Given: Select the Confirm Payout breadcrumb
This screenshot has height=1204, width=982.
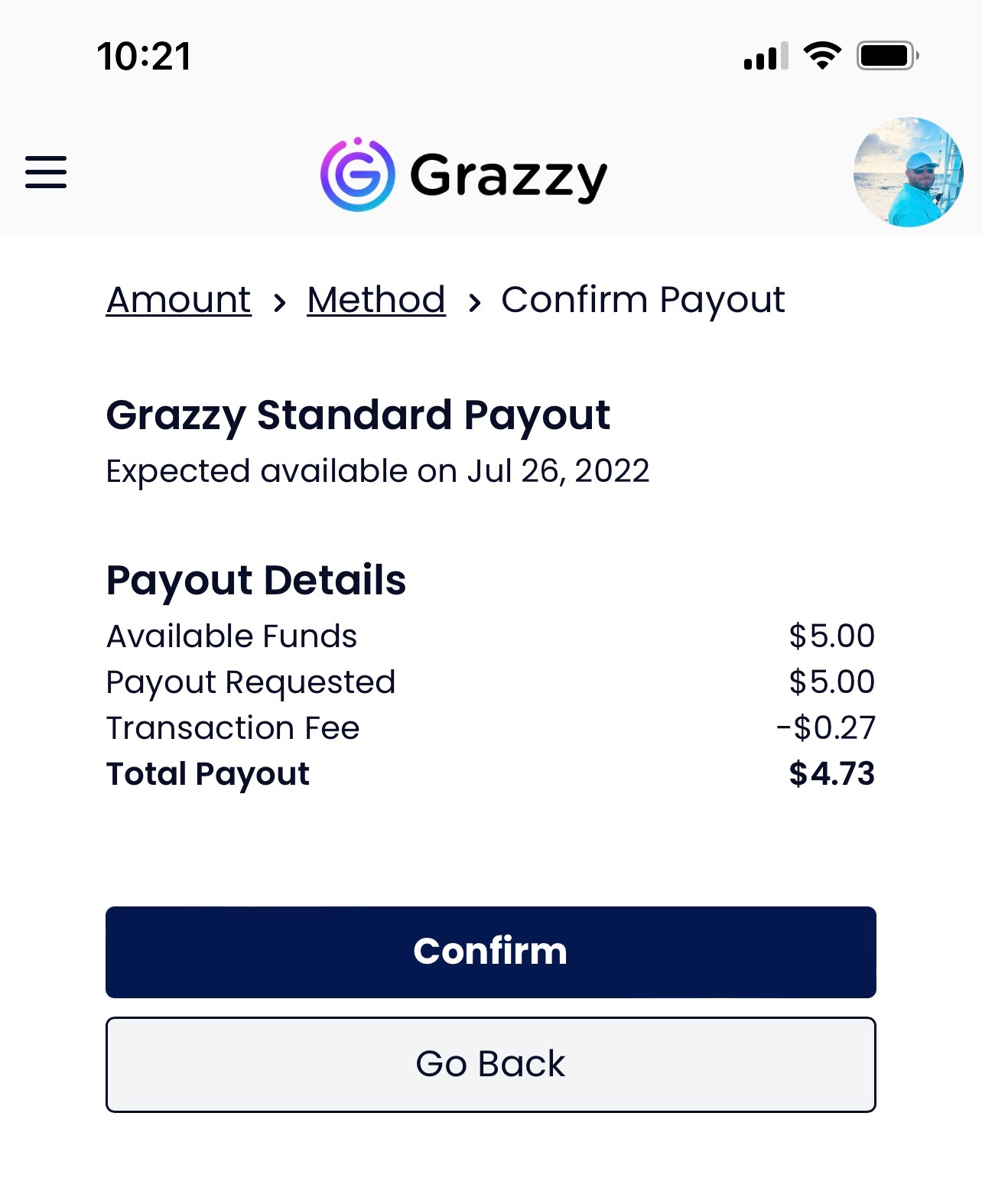Looking at the screenshot, I should coord(642,301).
